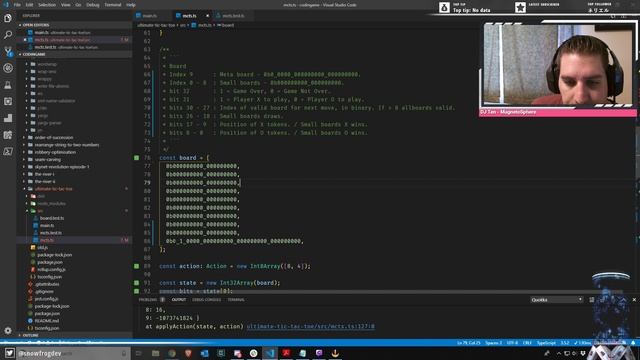Expand the order-of-succession folder
This screenshot has height=360, width=640.
click(x=54, y=138)
